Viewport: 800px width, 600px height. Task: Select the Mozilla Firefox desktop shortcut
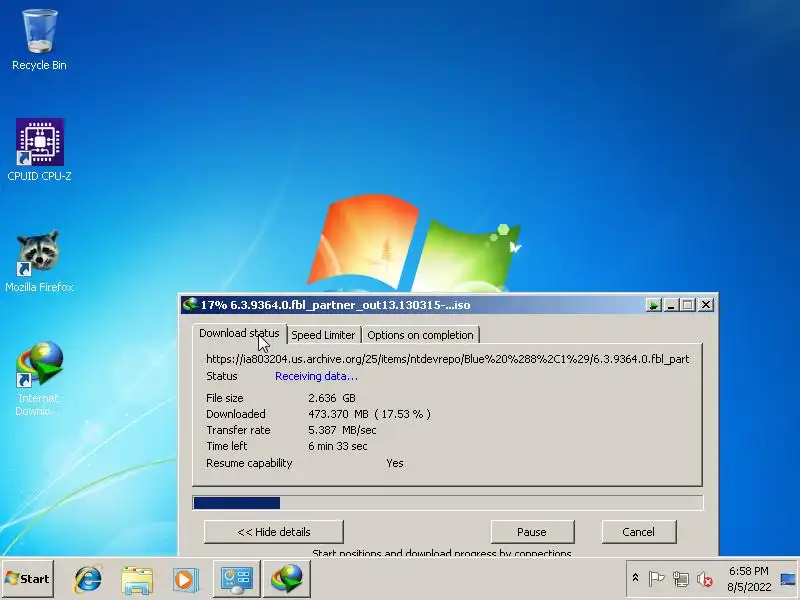coord(39,261)
